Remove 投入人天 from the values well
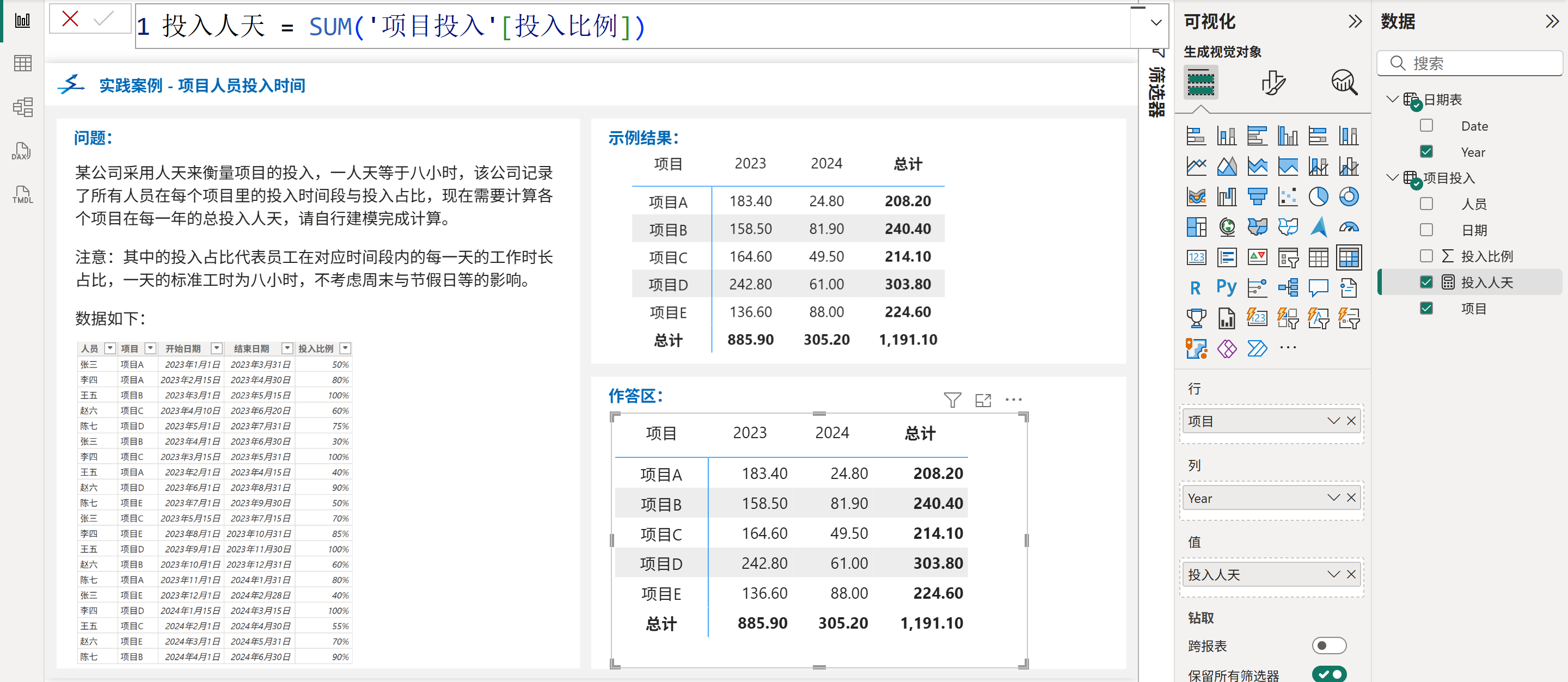Image resolution: width=1568 pixels, height=682 pixels. point(1351,574)
